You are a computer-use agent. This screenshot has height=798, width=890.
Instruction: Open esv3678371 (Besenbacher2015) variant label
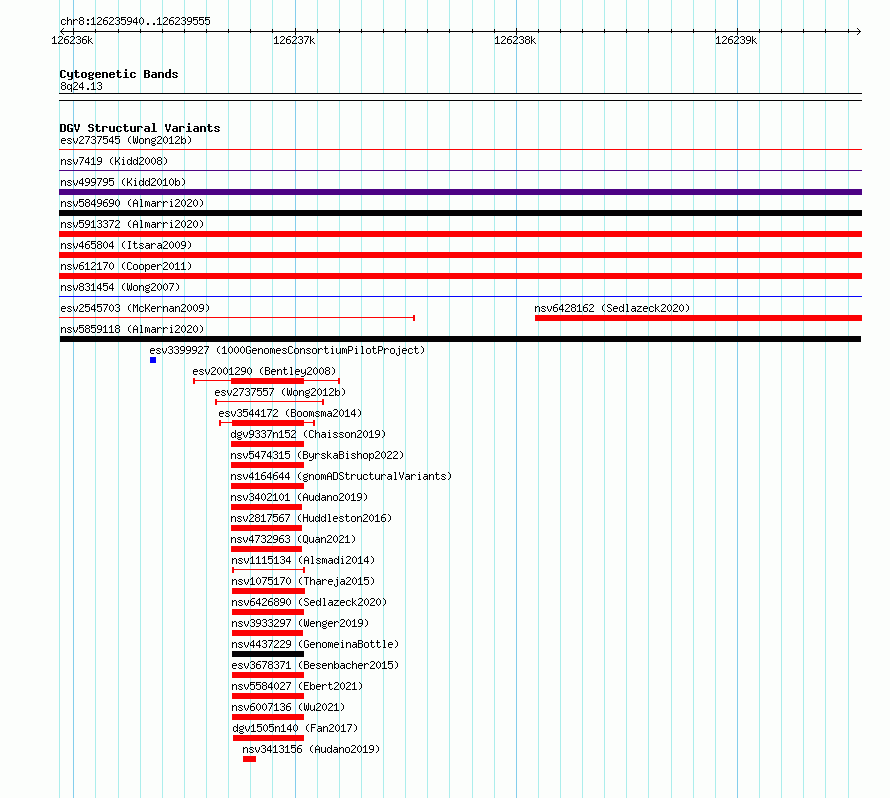click(x=315, y=665)
